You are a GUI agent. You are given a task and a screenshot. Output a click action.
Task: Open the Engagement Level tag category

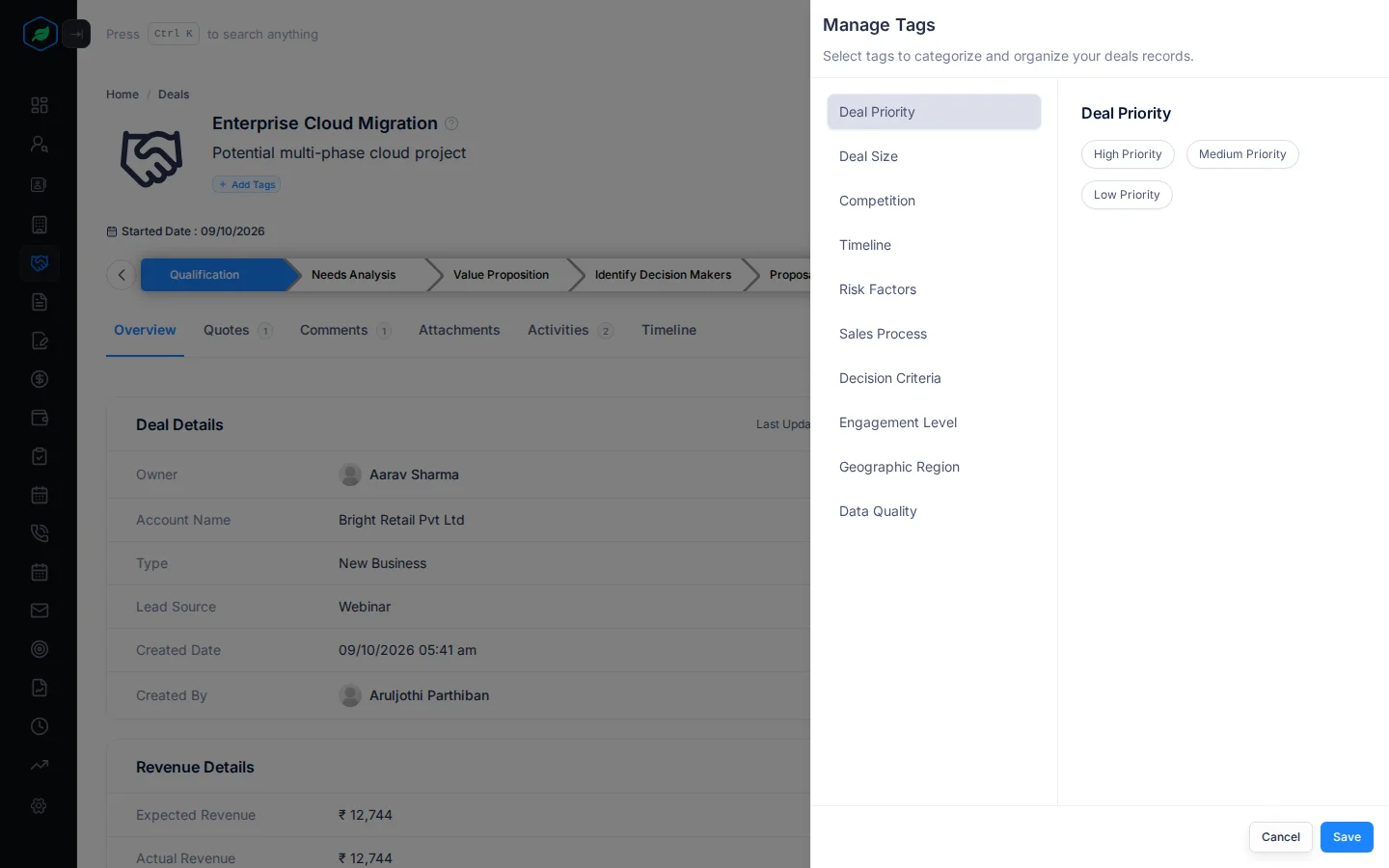coord(934,422)
